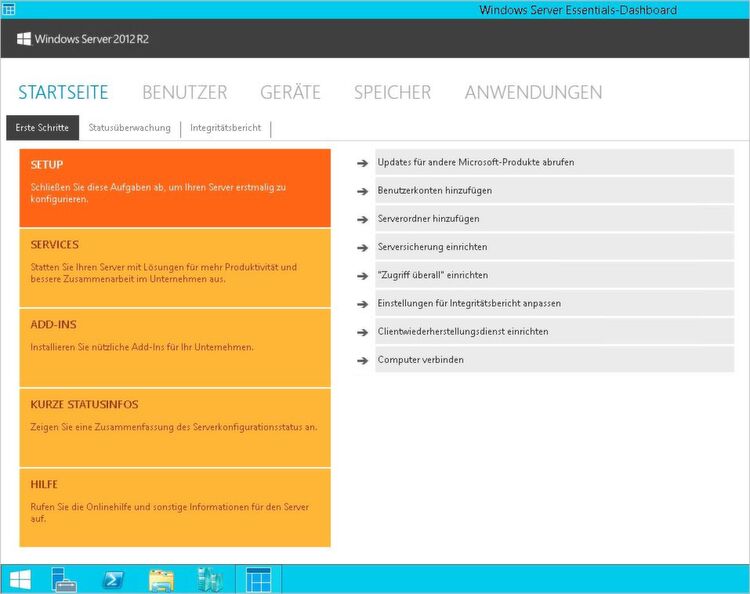The height and width of the screenshot is (594, 750).
Task: Switch to the Integritätsbericht sub-tab
Action: pos(226,128)
